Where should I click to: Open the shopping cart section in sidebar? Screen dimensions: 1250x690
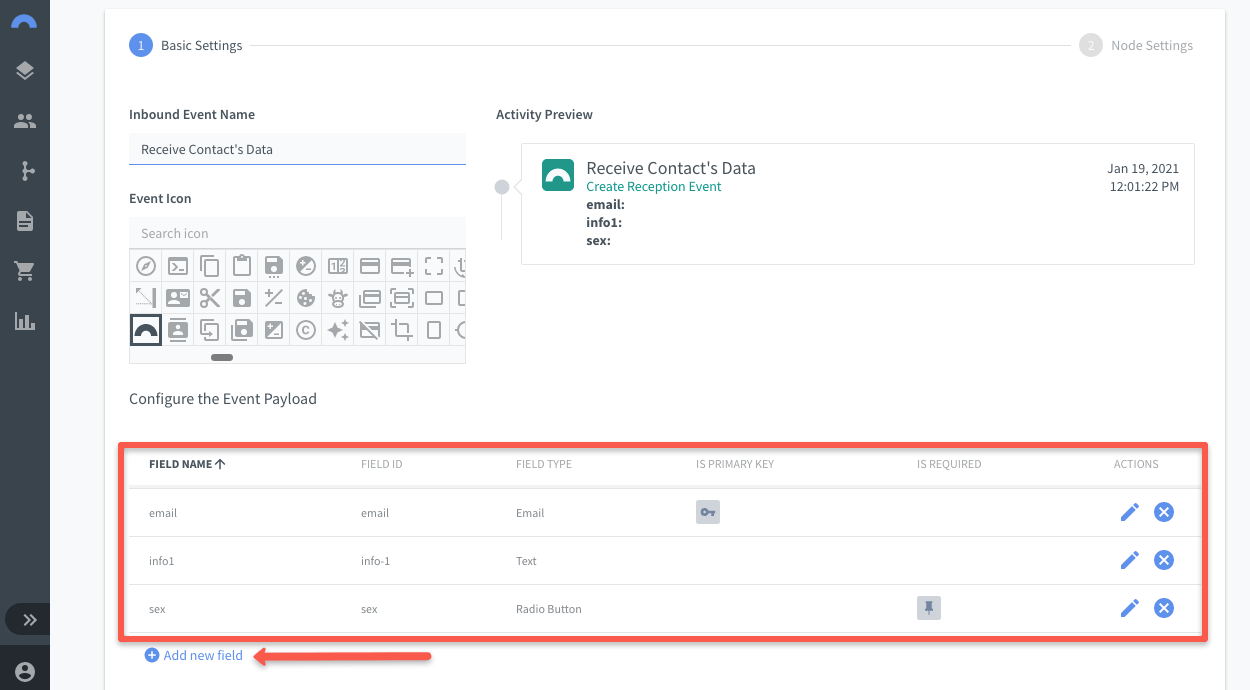[25, 271]
